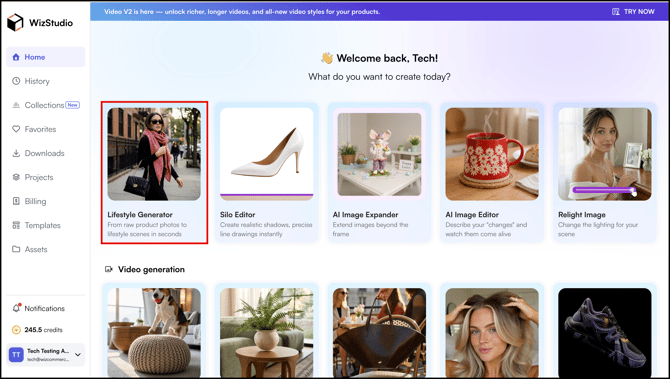
Task: Click the Relight Image woman portrait thumbnail
Action: [x=605, y=154]
